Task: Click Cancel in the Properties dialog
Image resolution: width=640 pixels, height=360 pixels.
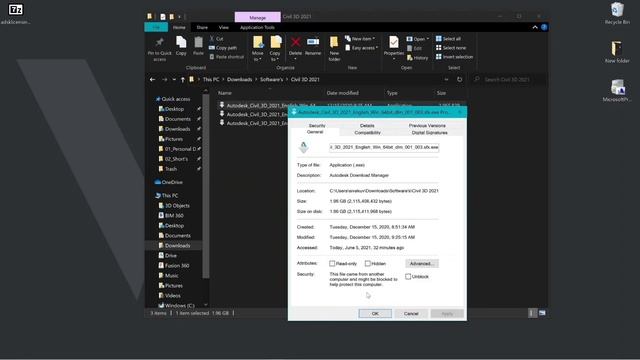Action: 411,313
